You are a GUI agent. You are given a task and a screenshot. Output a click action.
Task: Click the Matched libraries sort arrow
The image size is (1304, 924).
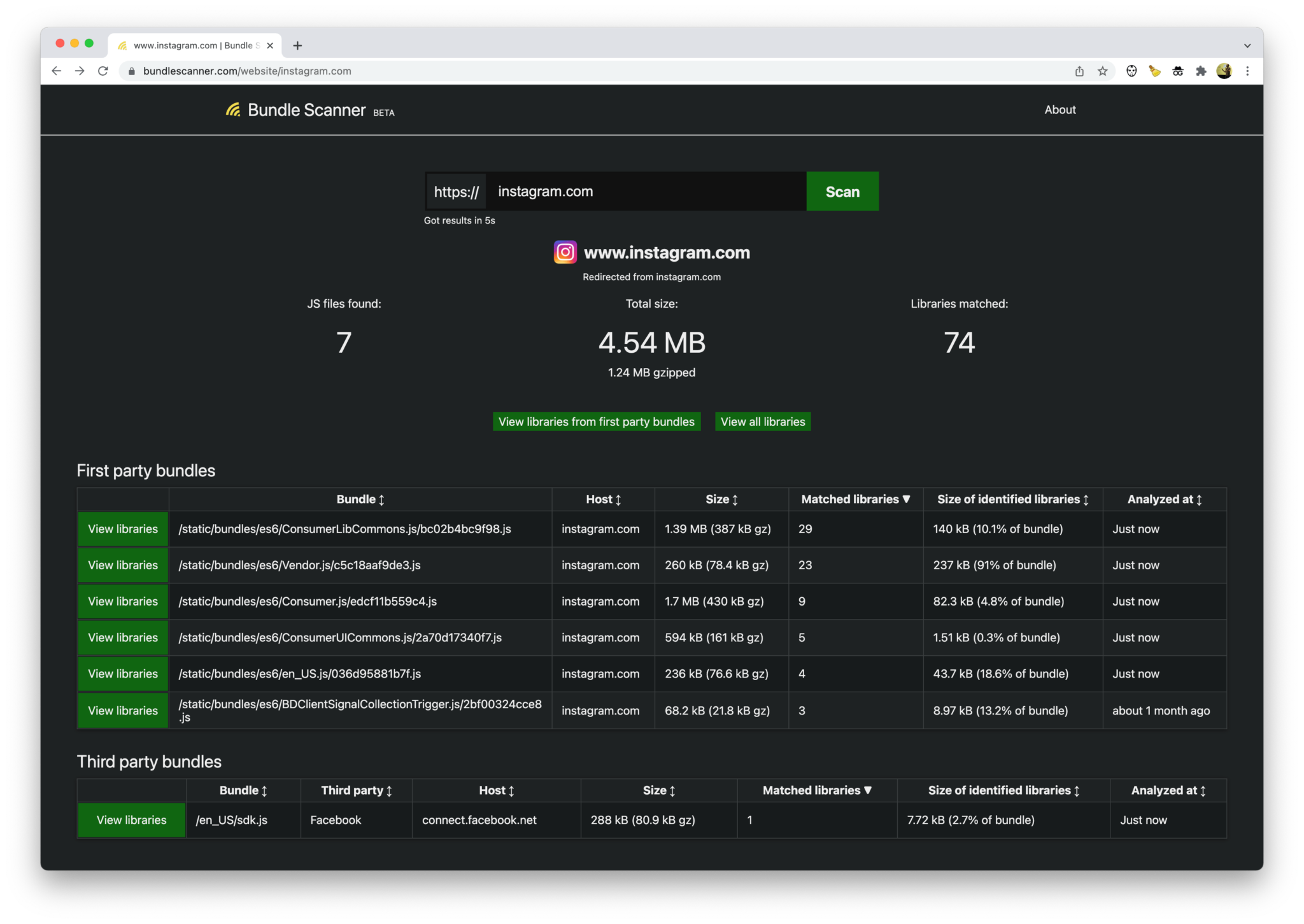pos(906,499)
